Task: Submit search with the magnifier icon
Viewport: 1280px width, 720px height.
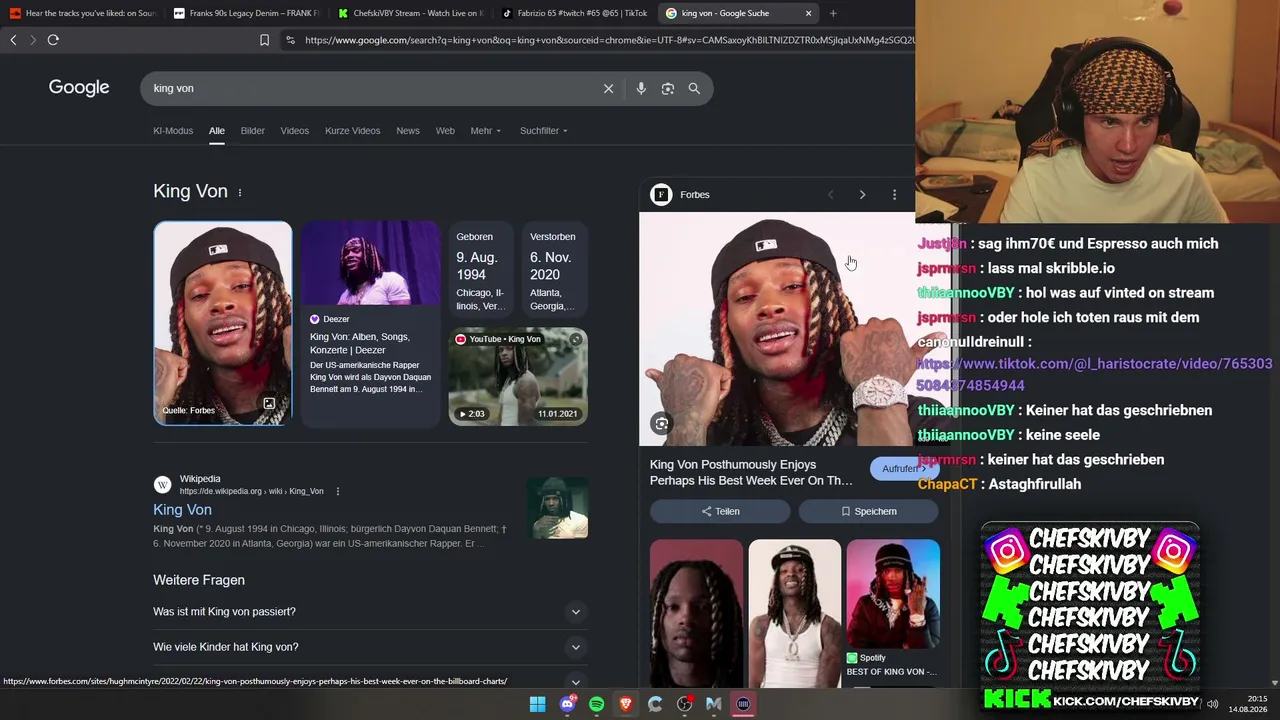Action: 694,88
